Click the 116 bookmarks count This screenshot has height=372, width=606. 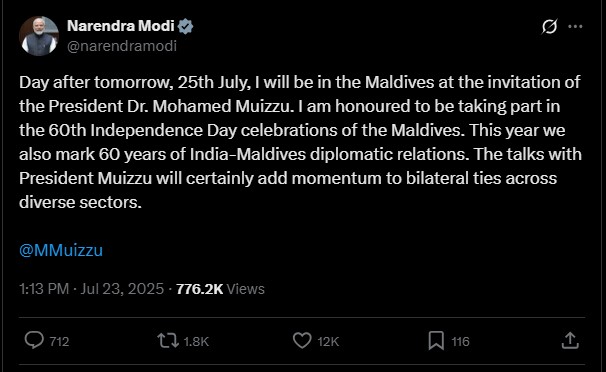[x=460, y=341]
